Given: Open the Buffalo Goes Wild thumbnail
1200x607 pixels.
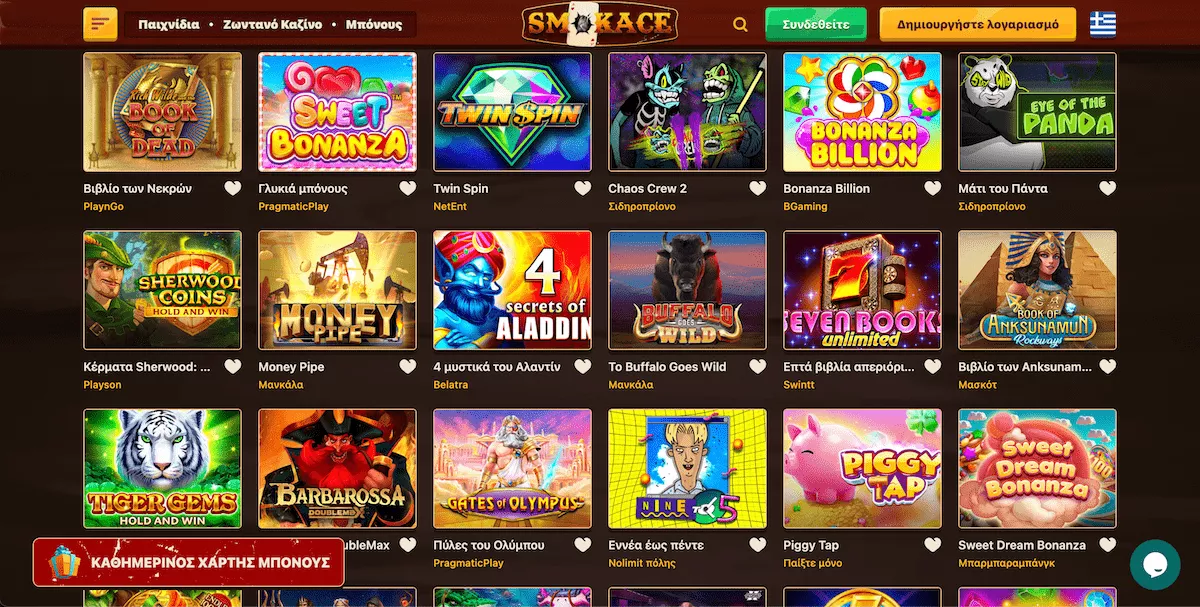Looking at the screenshot, I should [687, 290].
